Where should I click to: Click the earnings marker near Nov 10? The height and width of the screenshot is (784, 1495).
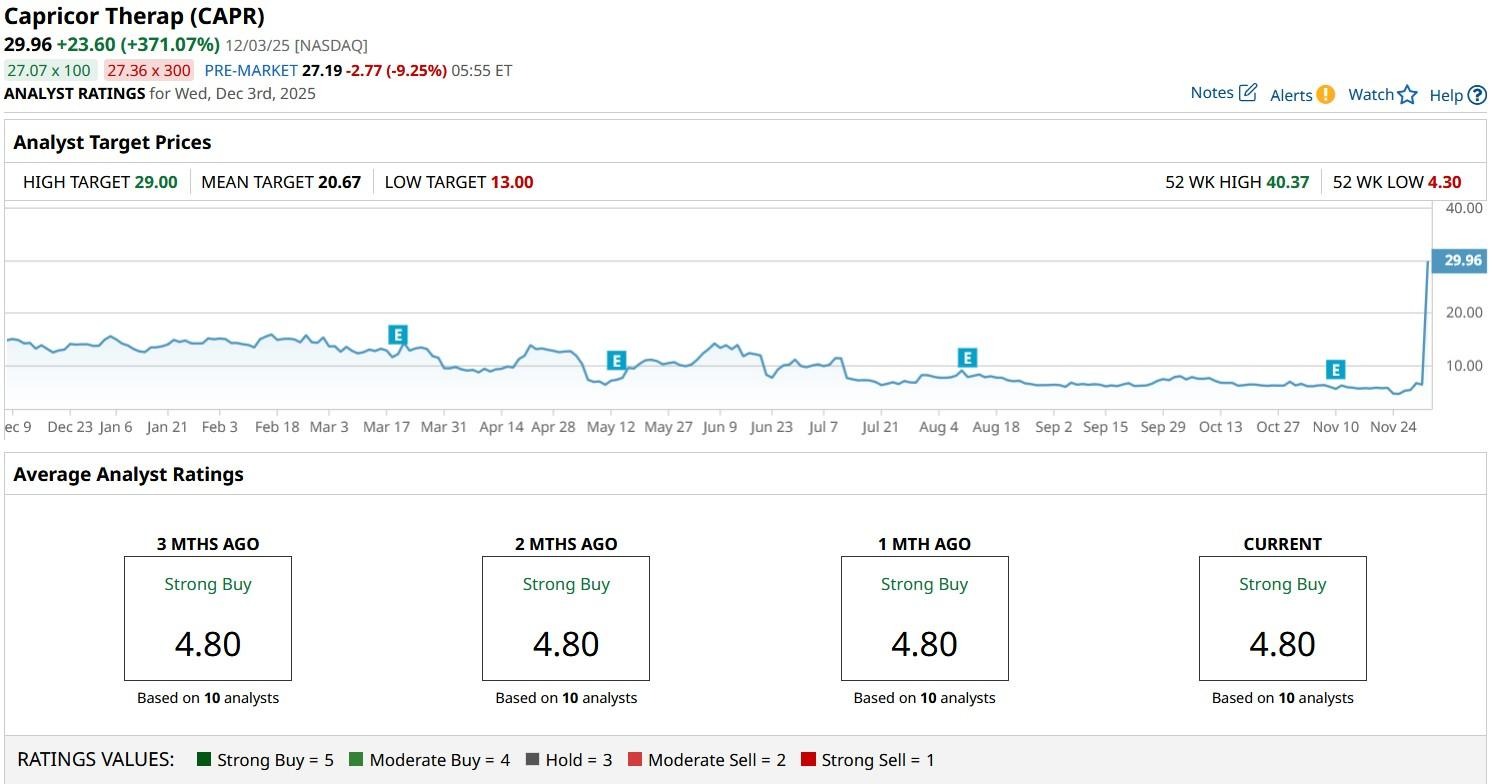(x=1334, y=369)
